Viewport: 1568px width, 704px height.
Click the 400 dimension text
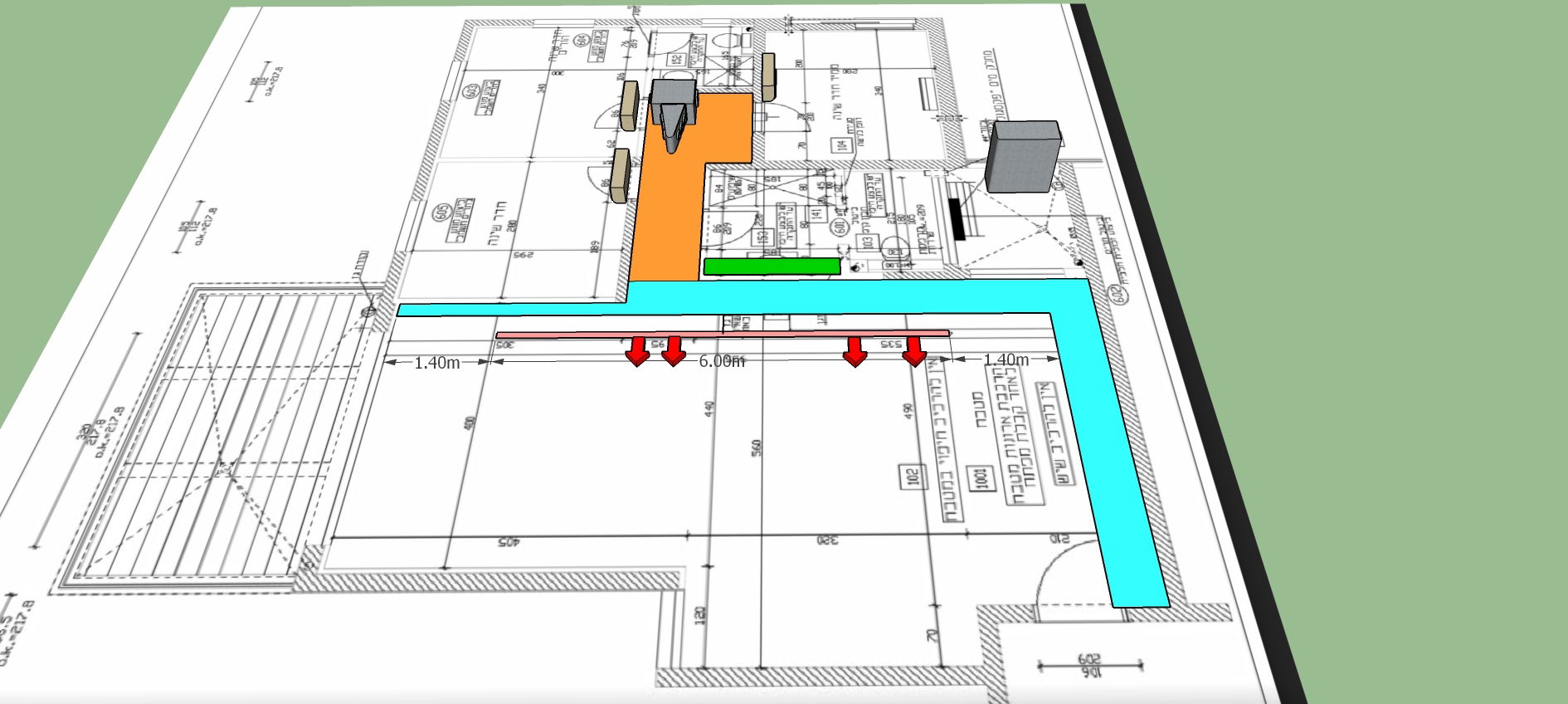tap(470, 423)
